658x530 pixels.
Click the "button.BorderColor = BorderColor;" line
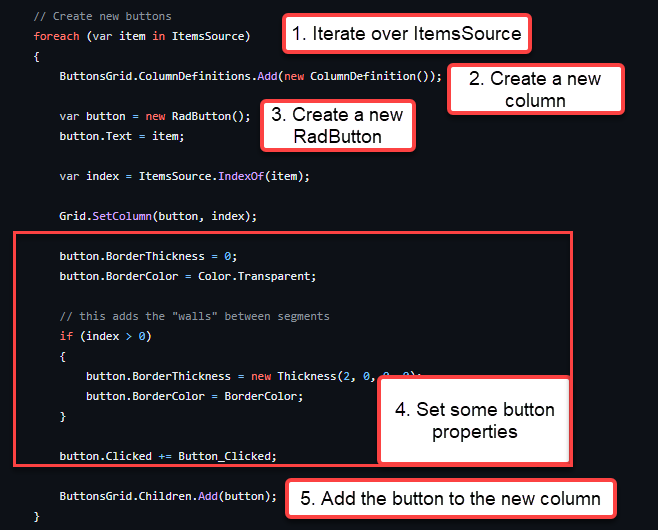194,396
